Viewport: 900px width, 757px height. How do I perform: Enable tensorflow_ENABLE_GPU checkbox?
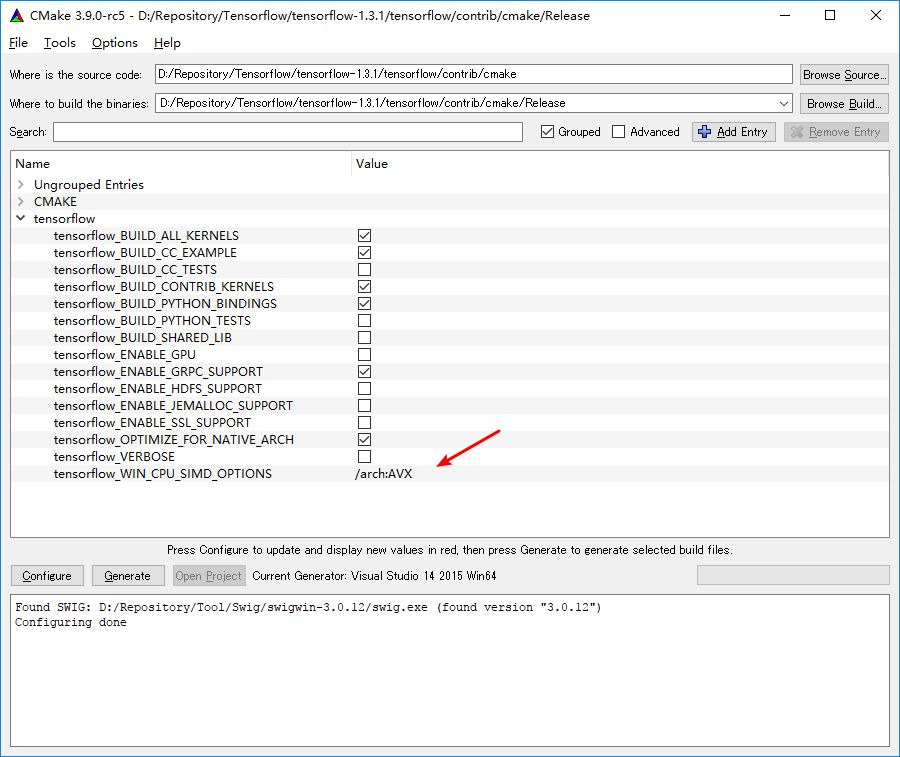(x=364, y=354)
